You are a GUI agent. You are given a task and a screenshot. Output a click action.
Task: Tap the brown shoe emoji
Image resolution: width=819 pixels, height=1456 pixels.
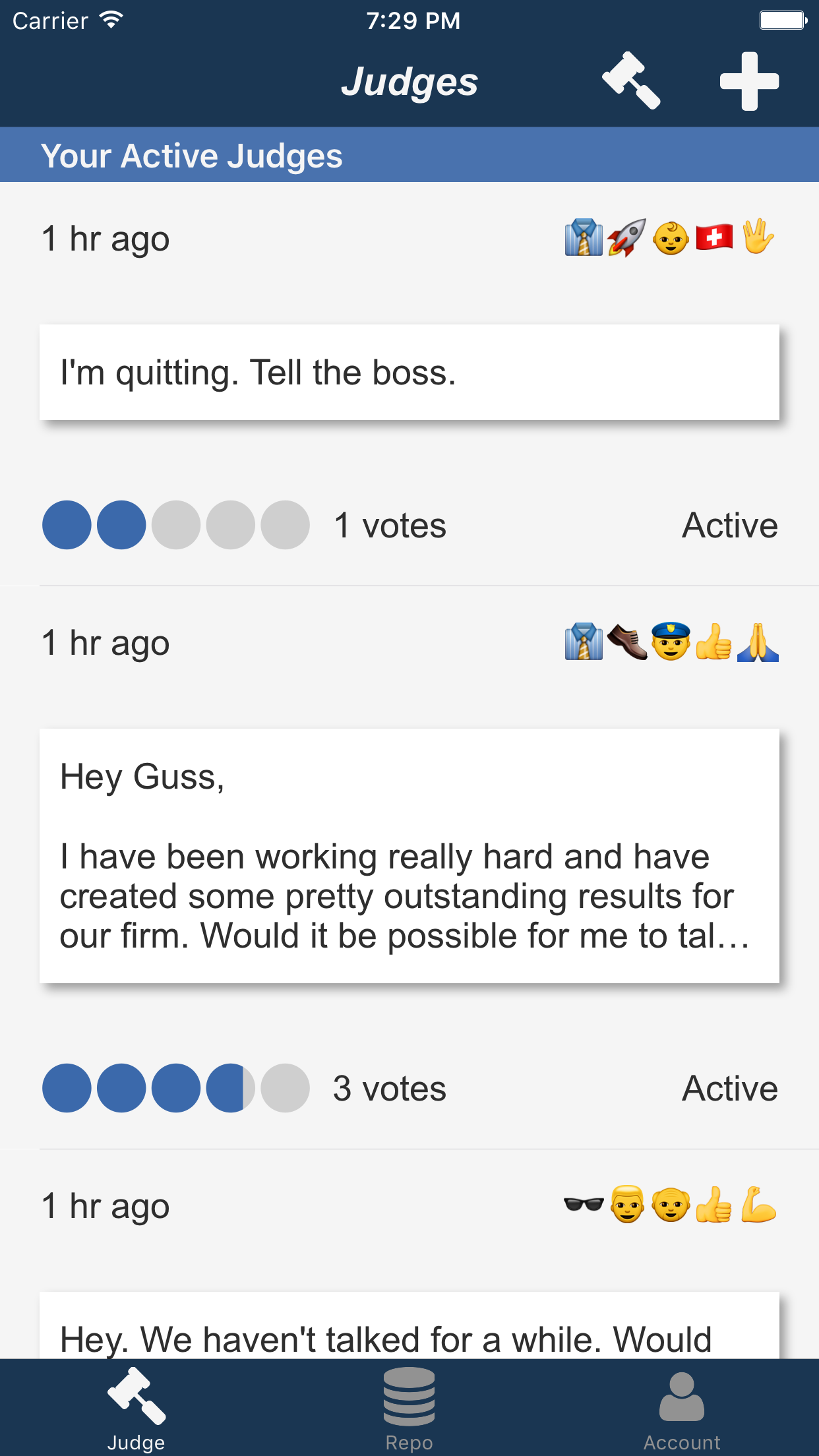pyautogui.click(x=627, y=642)
